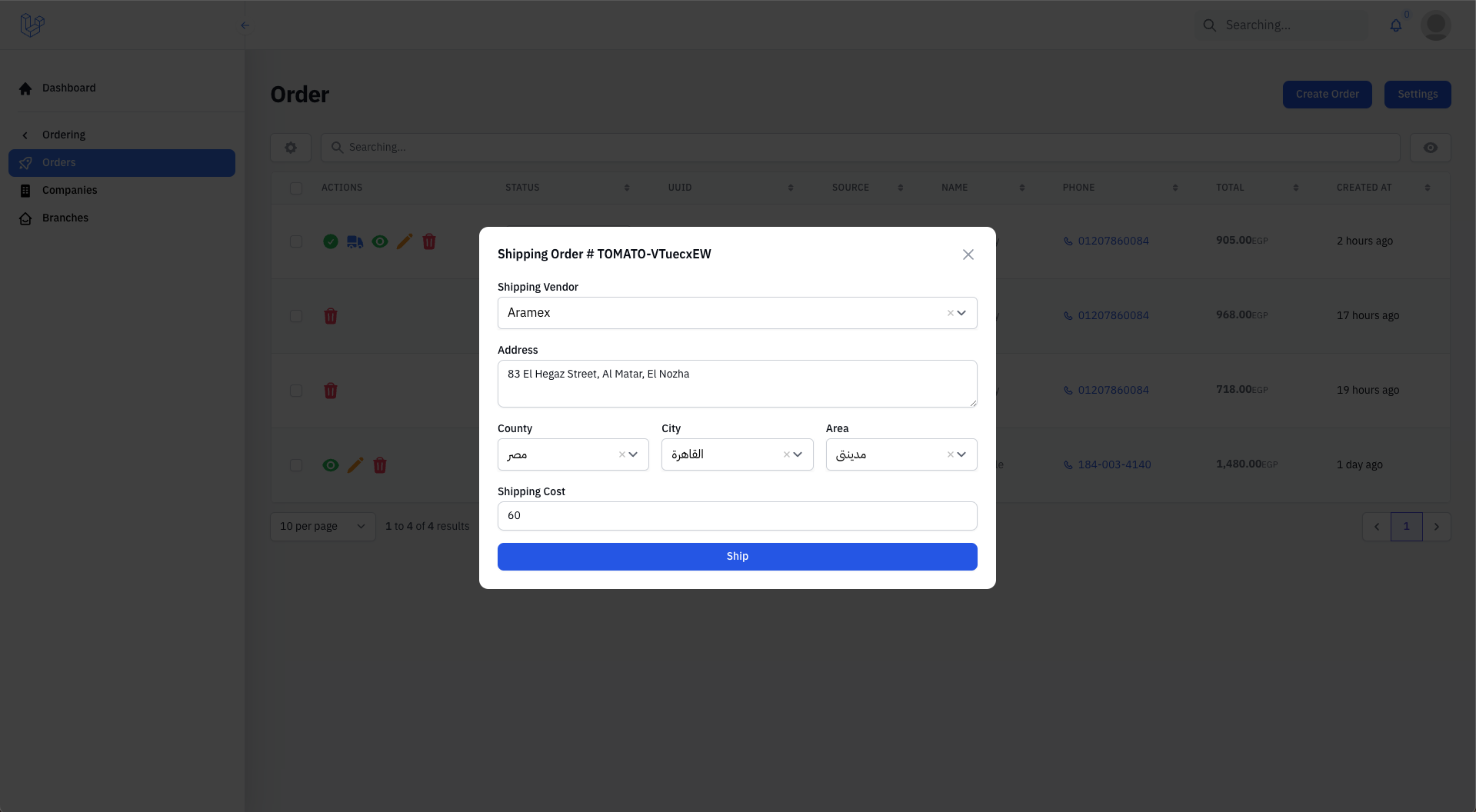Delete the order created 1 day ago
The image size is (1476, 812).
[x=380, y=465]
